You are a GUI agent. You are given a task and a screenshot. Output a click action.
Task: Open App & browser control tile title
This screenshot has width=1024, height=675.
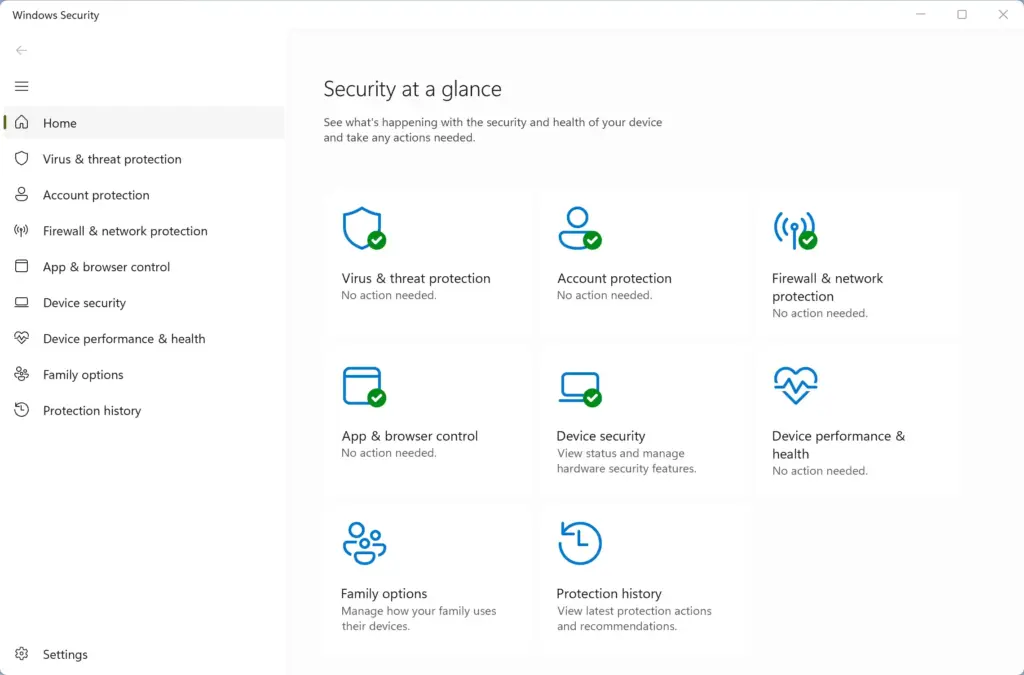coord(409,435)
